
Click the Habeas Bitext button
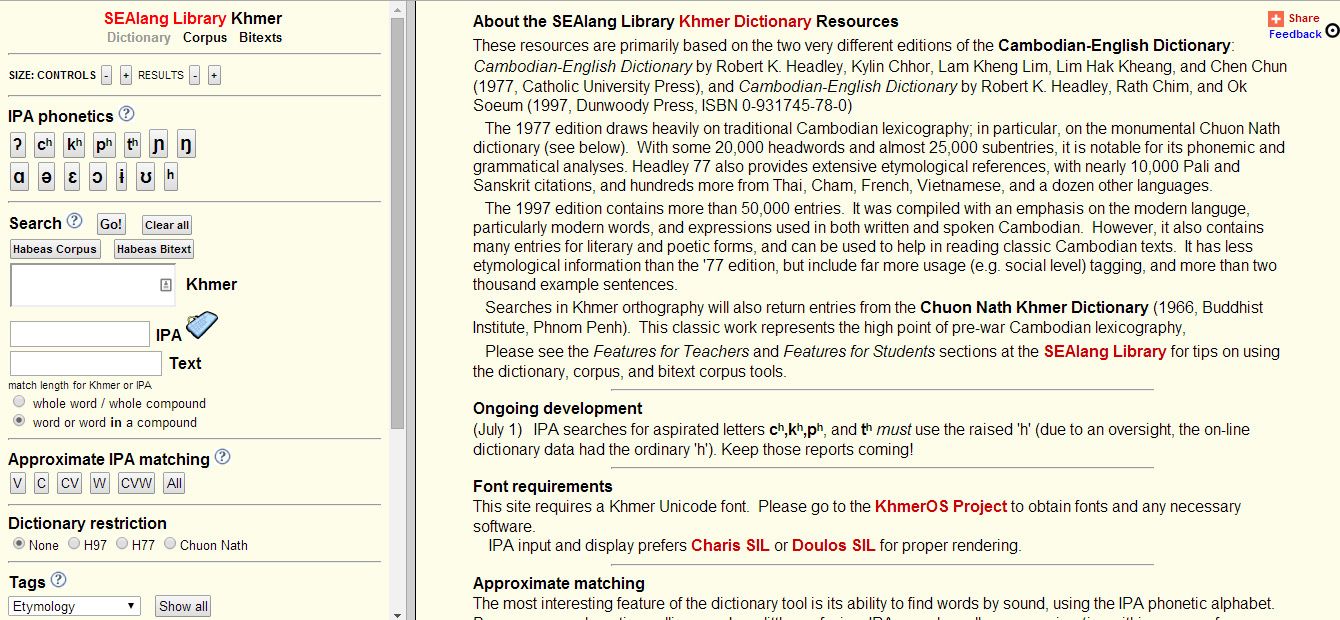click(154, 249)
